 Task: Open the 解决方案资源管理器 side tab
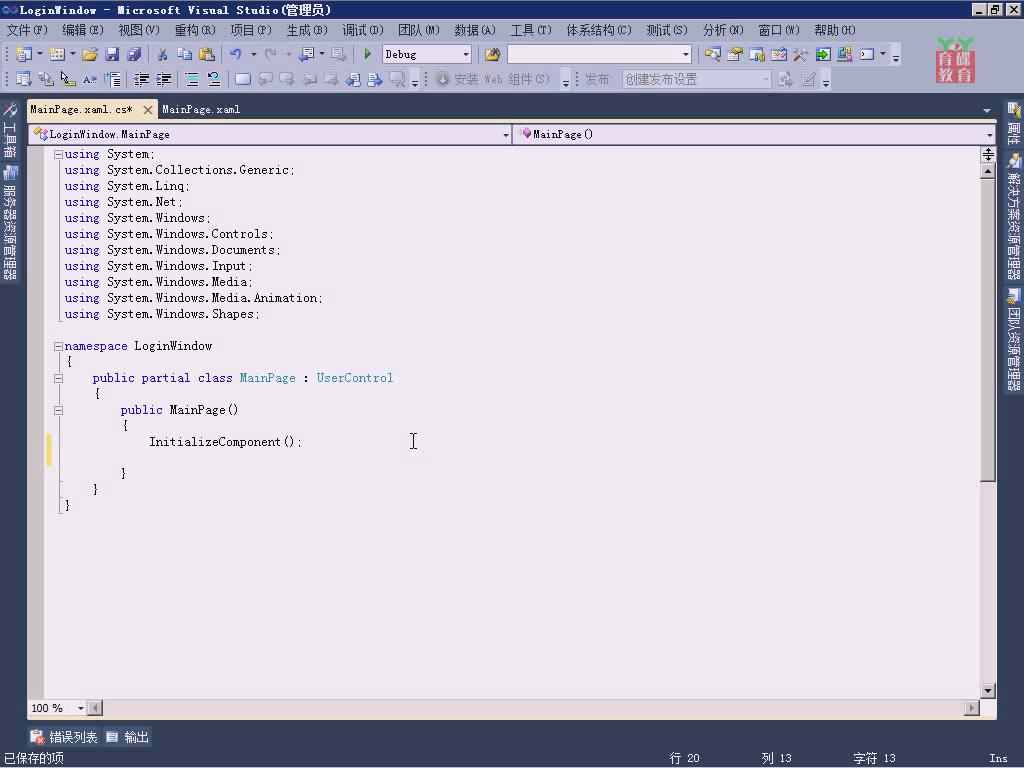1014,217
